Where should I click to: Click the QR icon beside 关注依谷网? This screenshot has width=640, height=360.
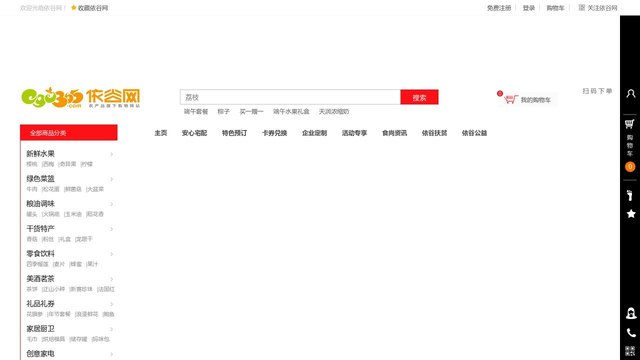point(582,7)
